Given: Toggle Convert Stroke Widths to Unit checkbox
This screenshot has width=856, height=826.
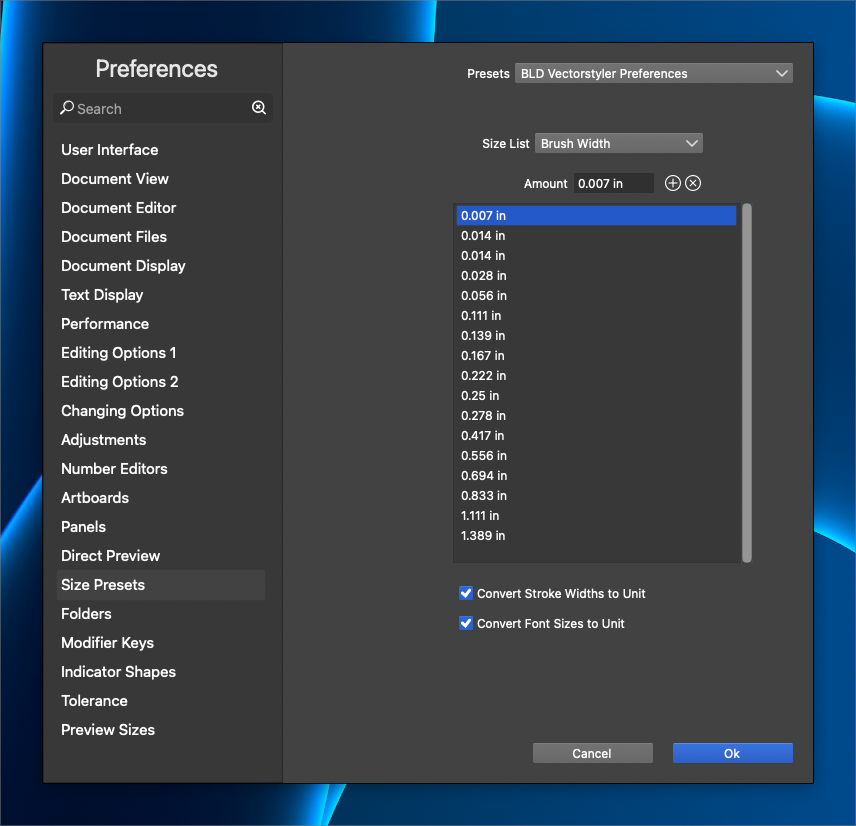Looking at the screenshot, I should (466, 593).
